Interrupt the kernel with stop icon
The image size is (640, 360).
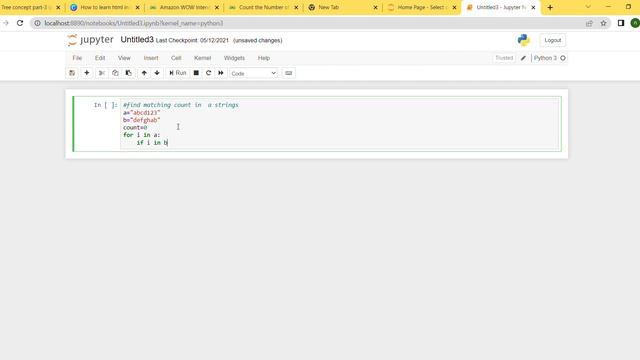click(x=196, y=73)
